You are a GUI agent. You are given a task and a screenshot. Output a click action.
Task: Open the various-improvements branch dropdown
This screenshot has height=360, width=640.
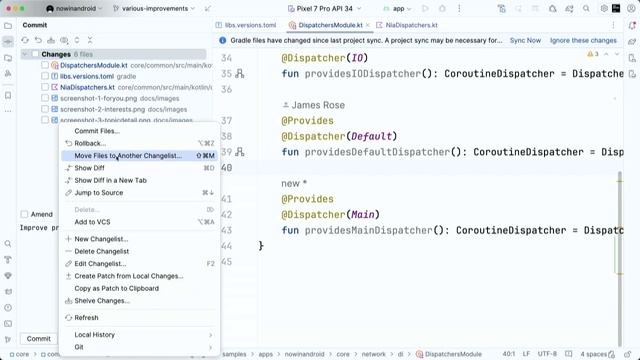click(154, 9)
